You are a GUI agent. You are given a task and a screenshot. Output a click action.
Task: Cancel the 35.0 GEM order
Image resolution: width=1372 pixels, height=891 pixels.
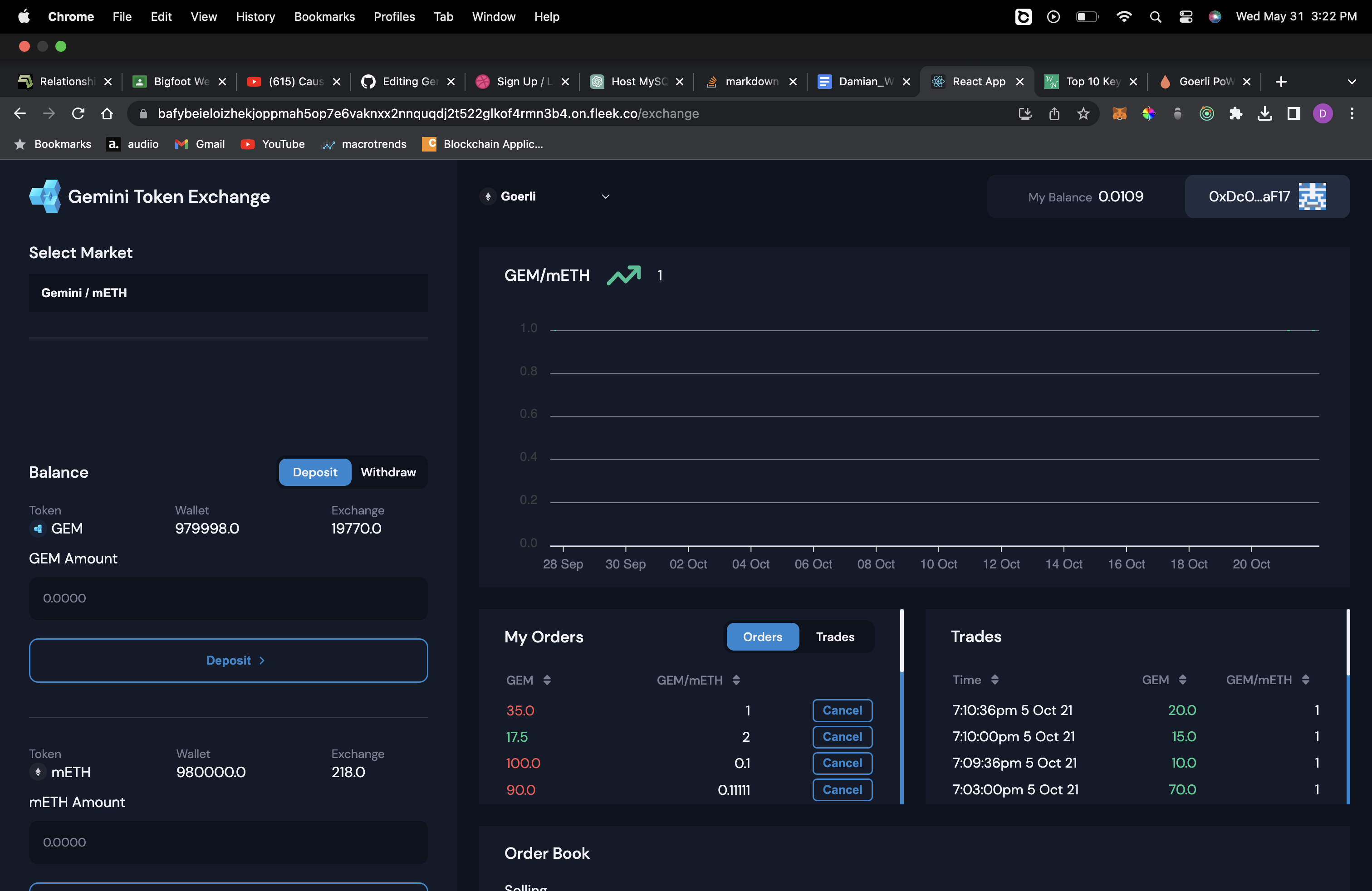click(x=842, y=710)
